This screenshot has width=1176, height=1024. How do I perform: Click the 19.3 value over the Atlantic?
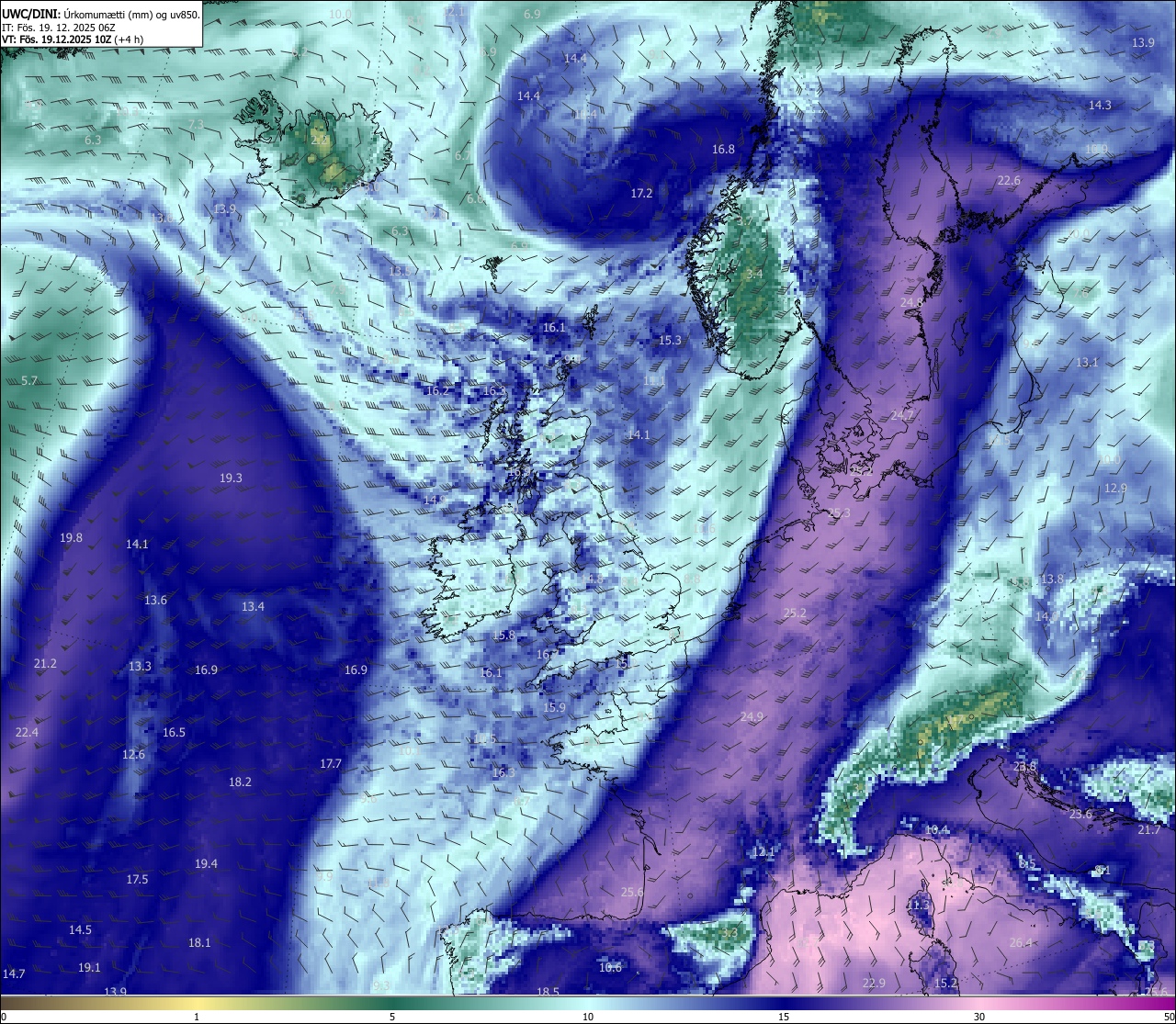[x=231, y=478]
